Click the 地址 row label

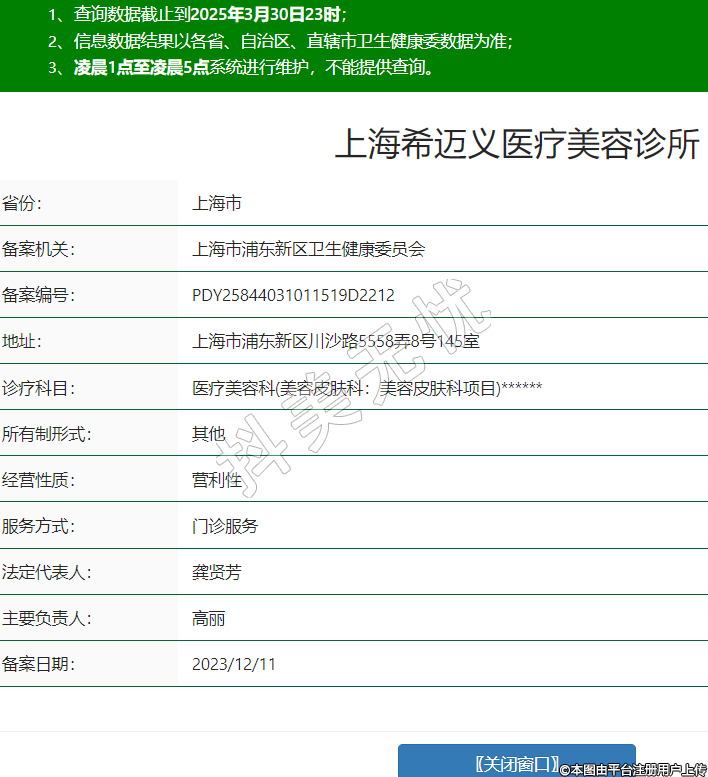click(21, 342)
